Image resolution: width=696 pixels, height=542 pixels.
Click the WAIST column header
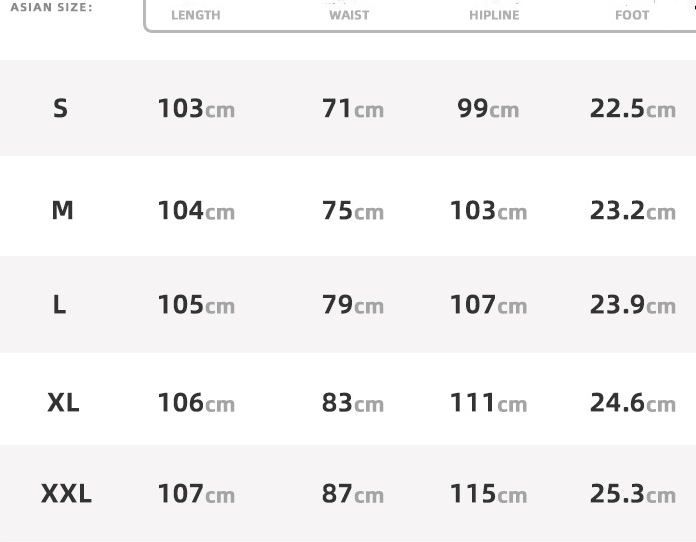349,15
